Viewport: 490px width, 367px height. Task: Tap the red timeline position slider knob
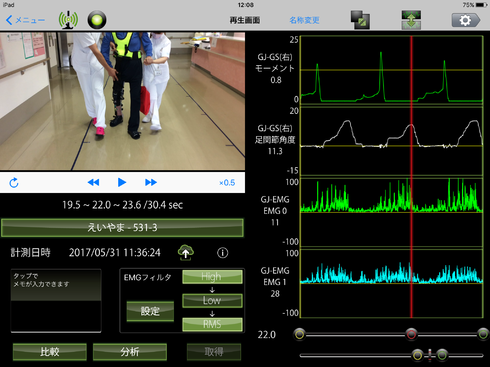coord(411,334)
